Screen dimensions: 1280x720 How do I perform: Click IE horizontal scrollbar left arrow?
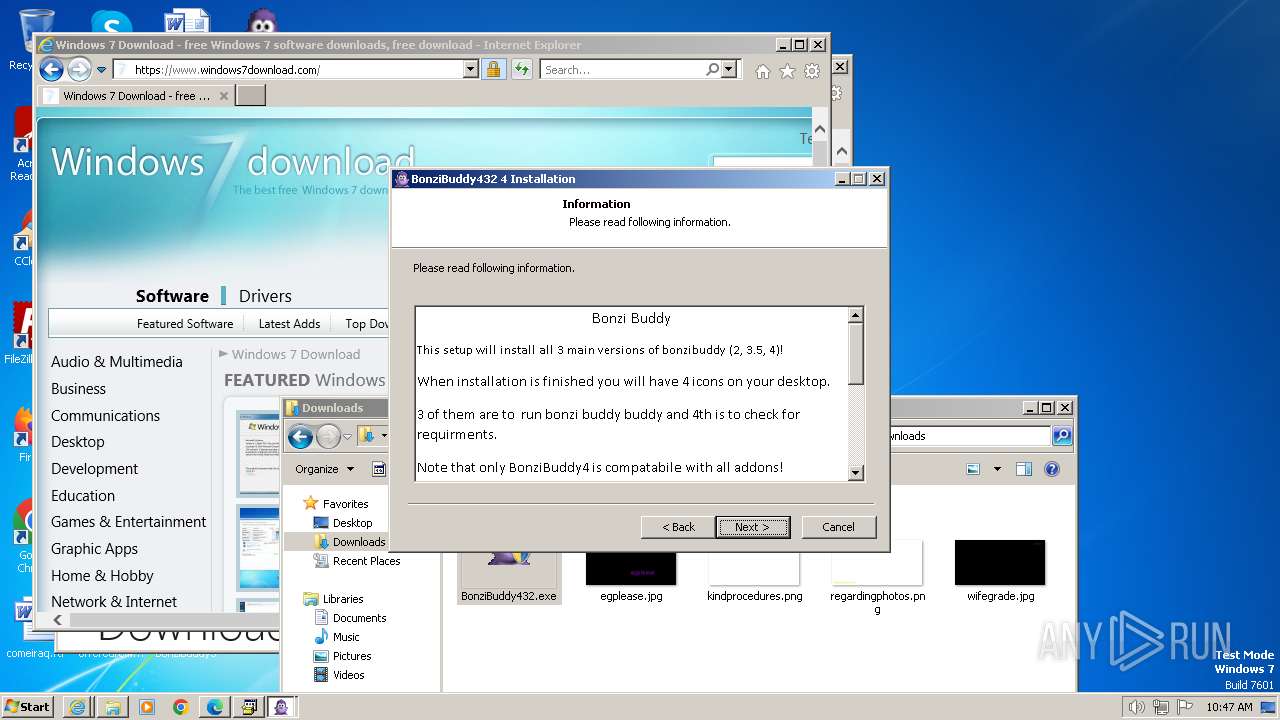point(57,620)
